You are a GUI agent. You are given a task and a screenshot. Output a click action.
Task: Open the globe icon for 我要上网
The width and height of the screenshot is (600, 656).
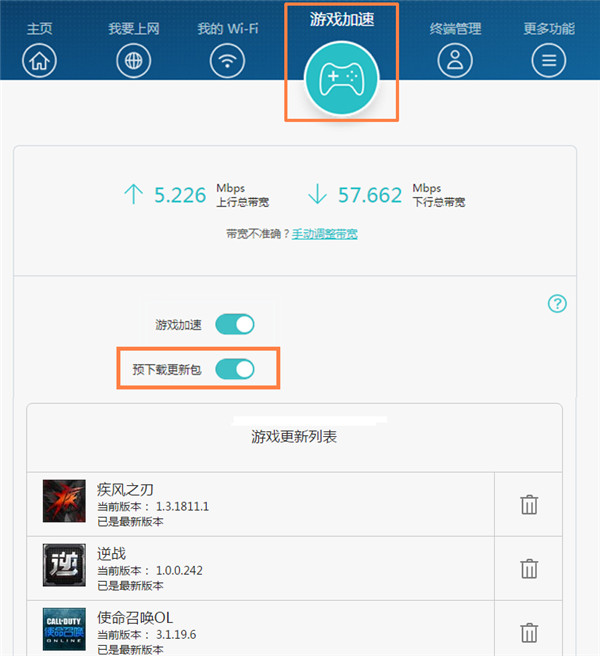coord(133,61)
